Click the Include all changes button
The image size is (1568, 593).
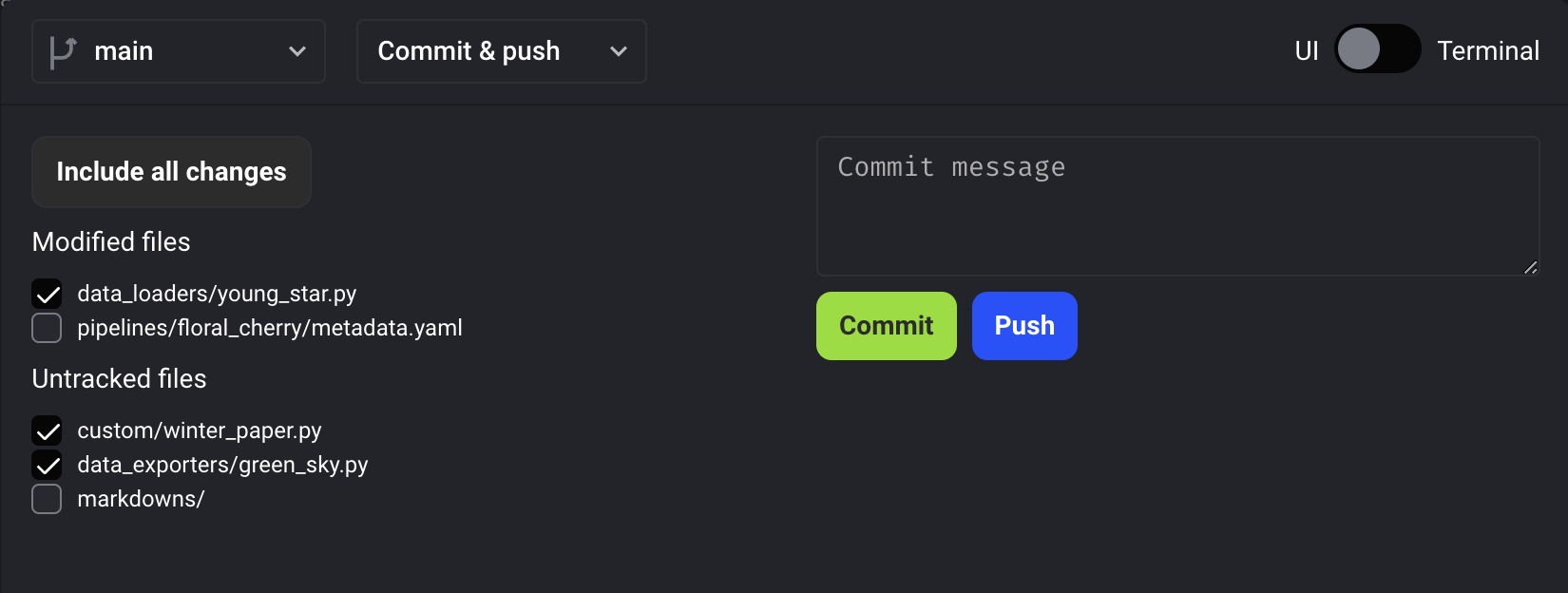click(x=171, y=172)
